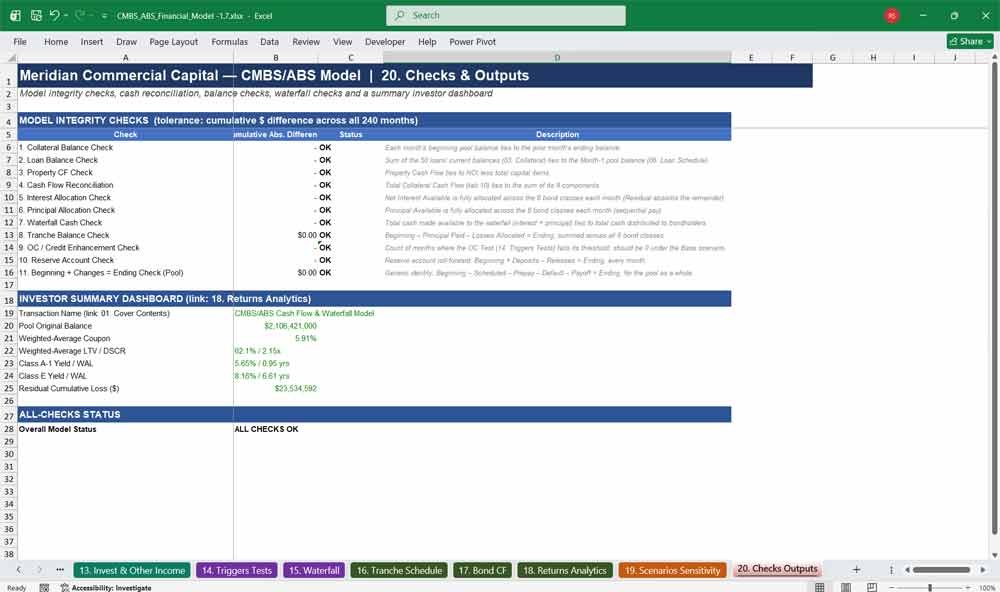Open the View ribbon tab
The width and height of the screenshot is (1000, 592).
342,41
